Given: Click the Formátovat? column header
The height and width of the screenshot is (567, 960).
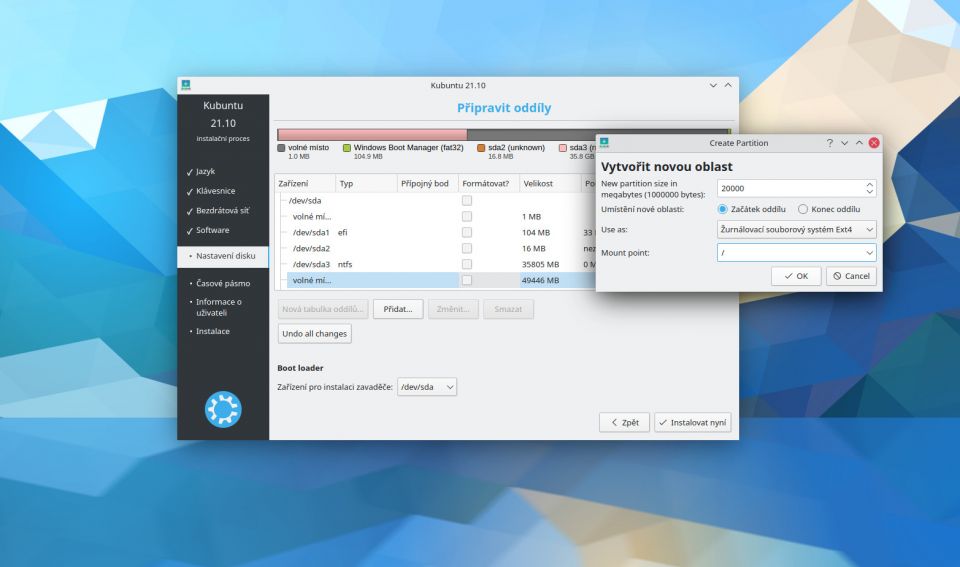Looking at the screenshot, I should [489, 183].
